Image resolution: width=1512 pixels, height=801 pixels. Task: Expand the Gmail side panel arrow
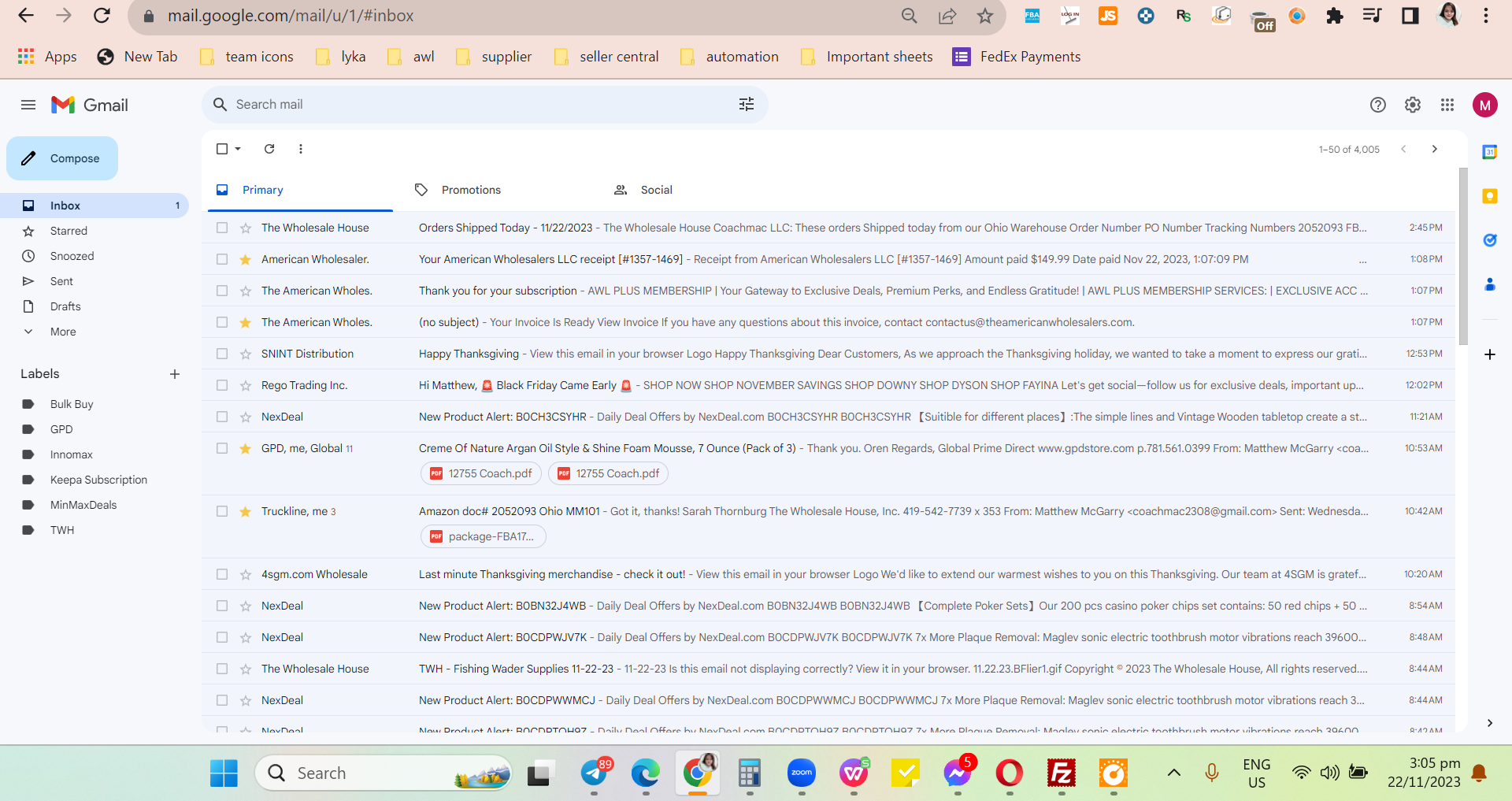pos(1490,723)
